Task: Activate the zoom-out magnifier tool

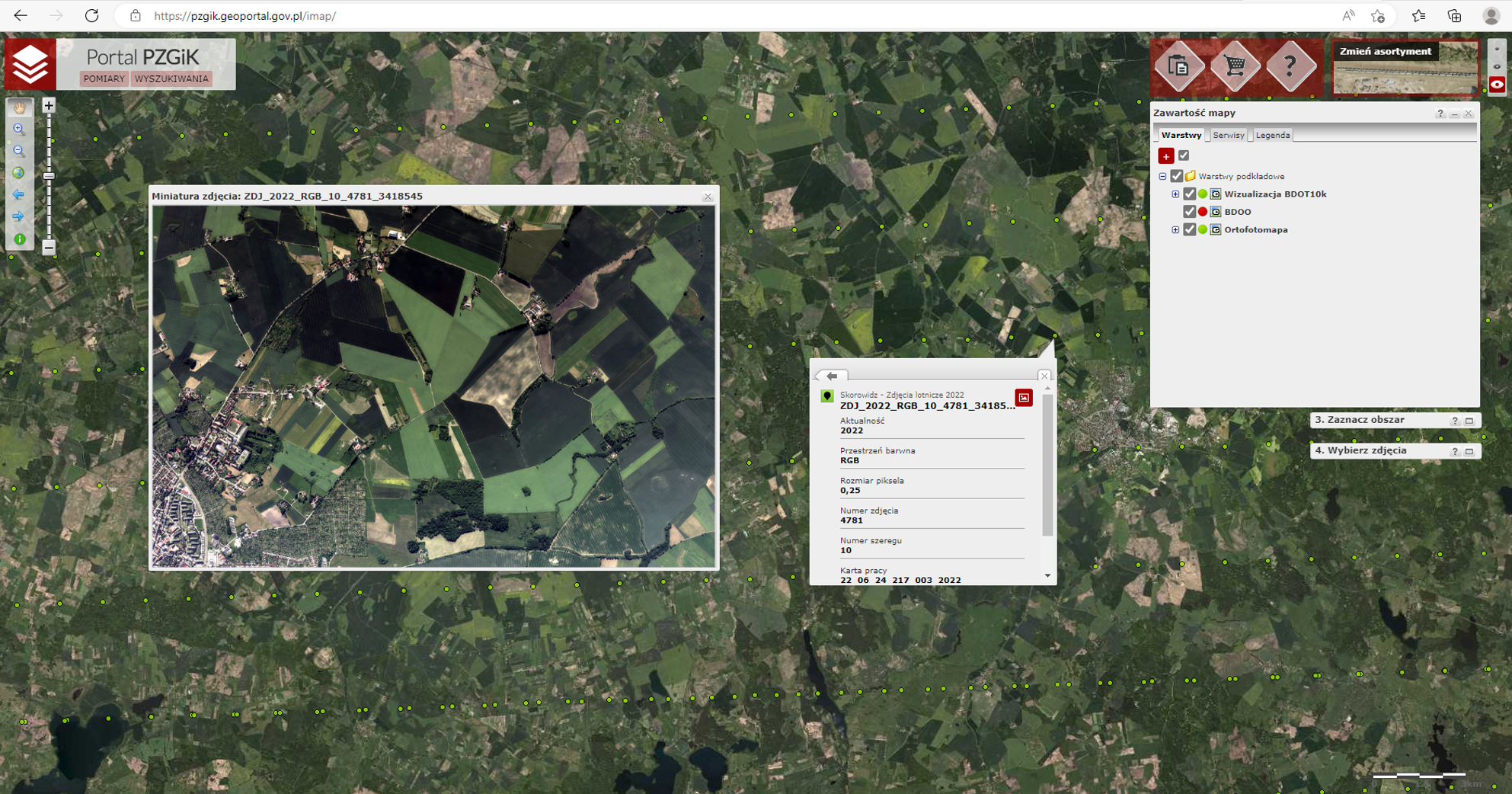Action: [19, 151]
